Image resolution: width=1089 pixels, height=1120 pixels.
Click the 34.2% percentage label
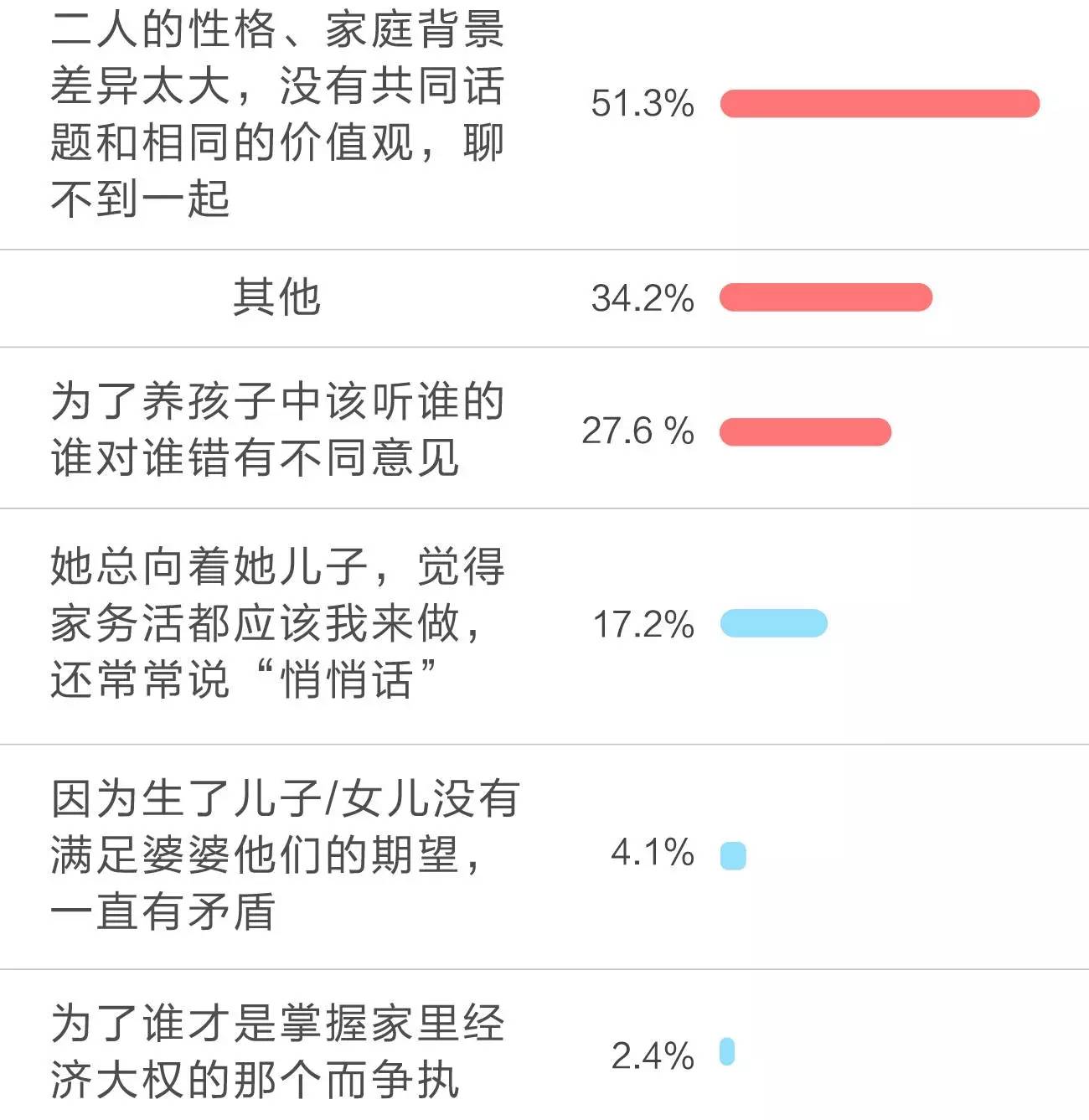click(x=643, y=298)
